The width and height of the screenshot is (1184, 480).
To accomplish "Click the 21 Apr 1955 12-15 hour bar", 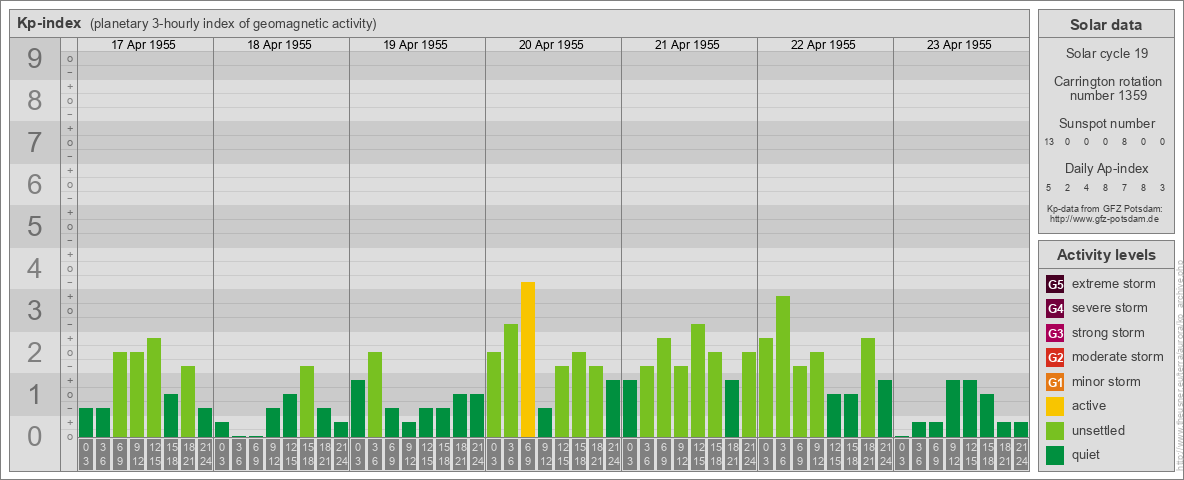I will (x=698, y=380).
